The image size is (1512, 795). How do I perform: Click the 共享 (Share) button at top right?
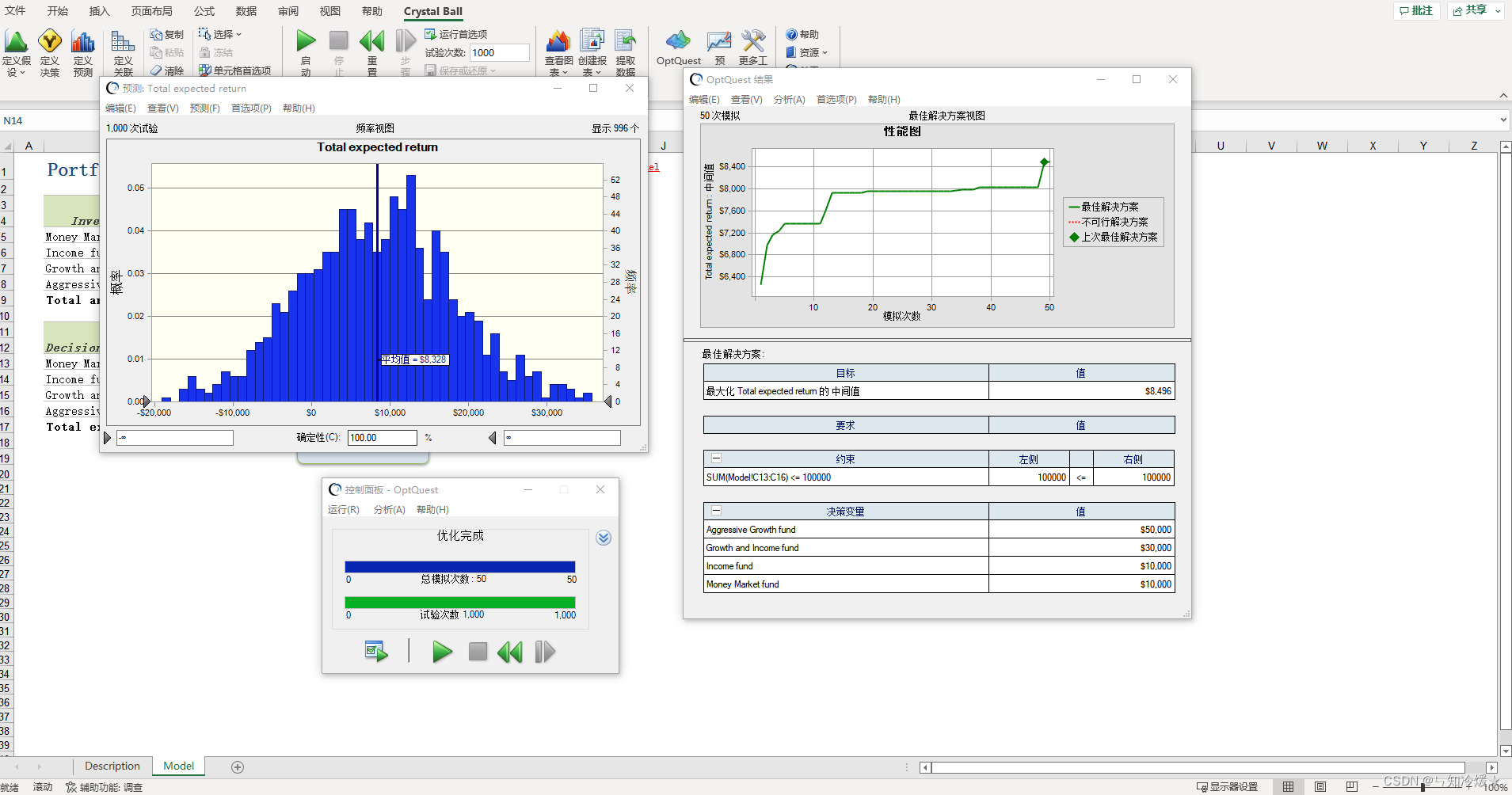tap(1476, 10)
